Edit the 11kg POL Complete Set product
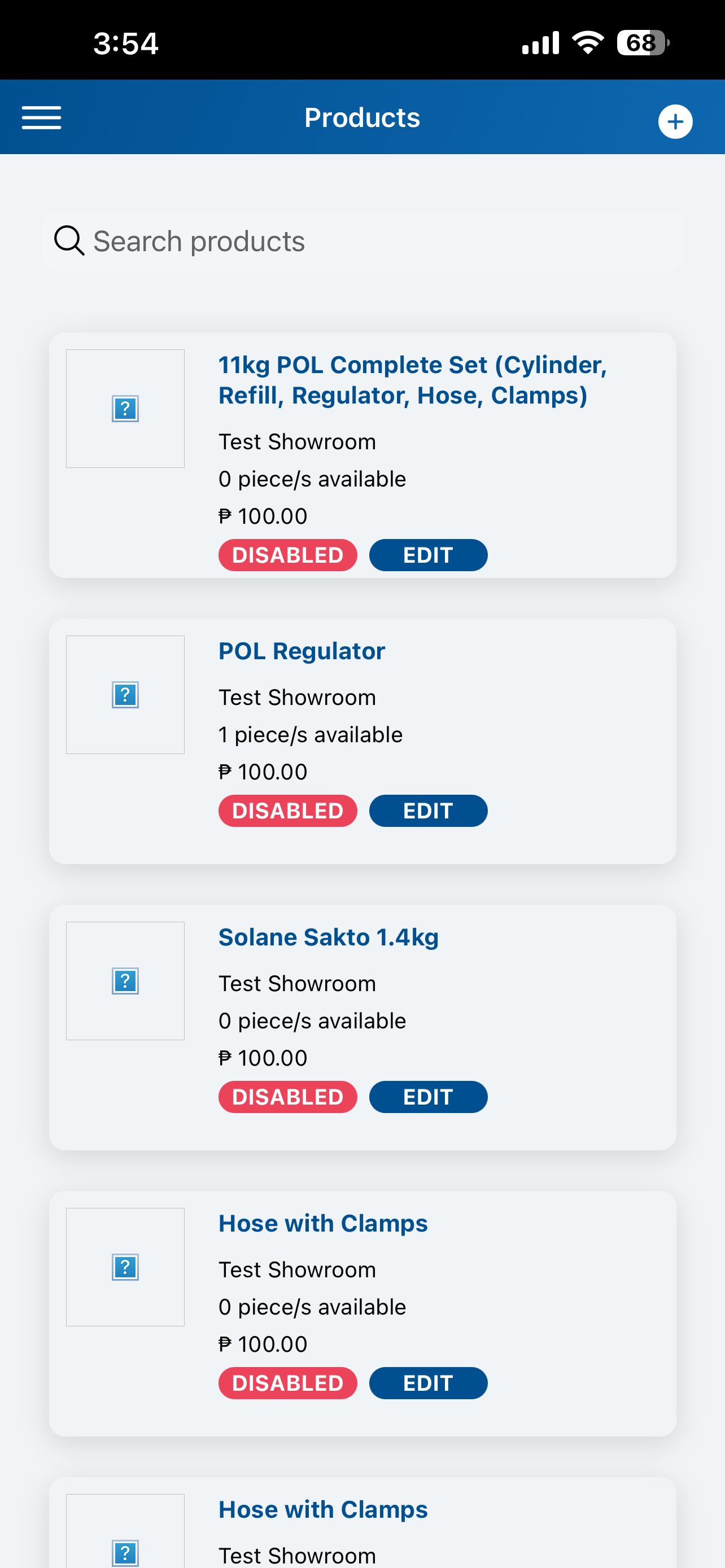 click(x=429, y=555)
